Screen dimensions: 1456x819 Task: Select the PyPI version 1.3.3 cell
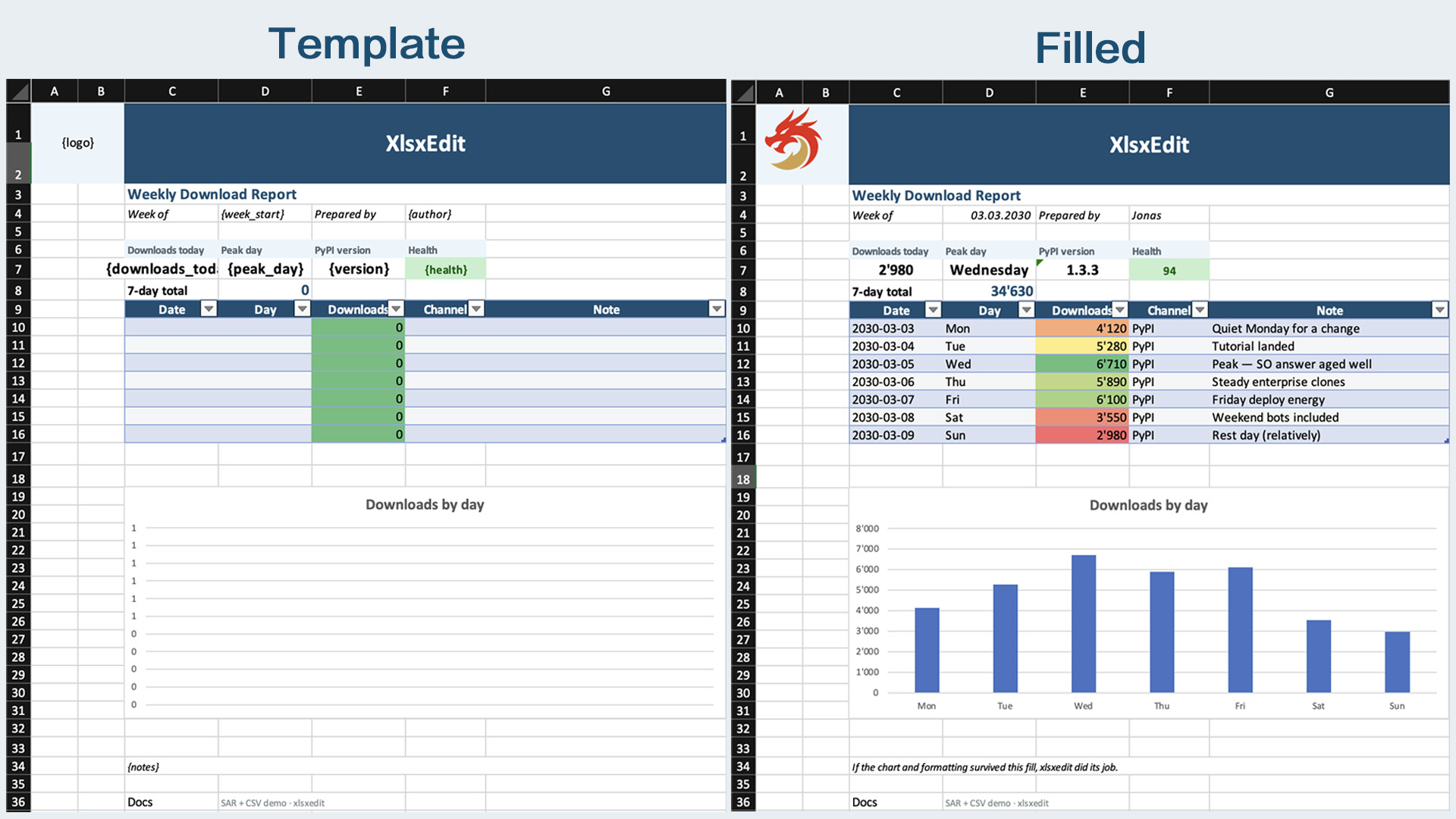click(x=1083, y=270)
